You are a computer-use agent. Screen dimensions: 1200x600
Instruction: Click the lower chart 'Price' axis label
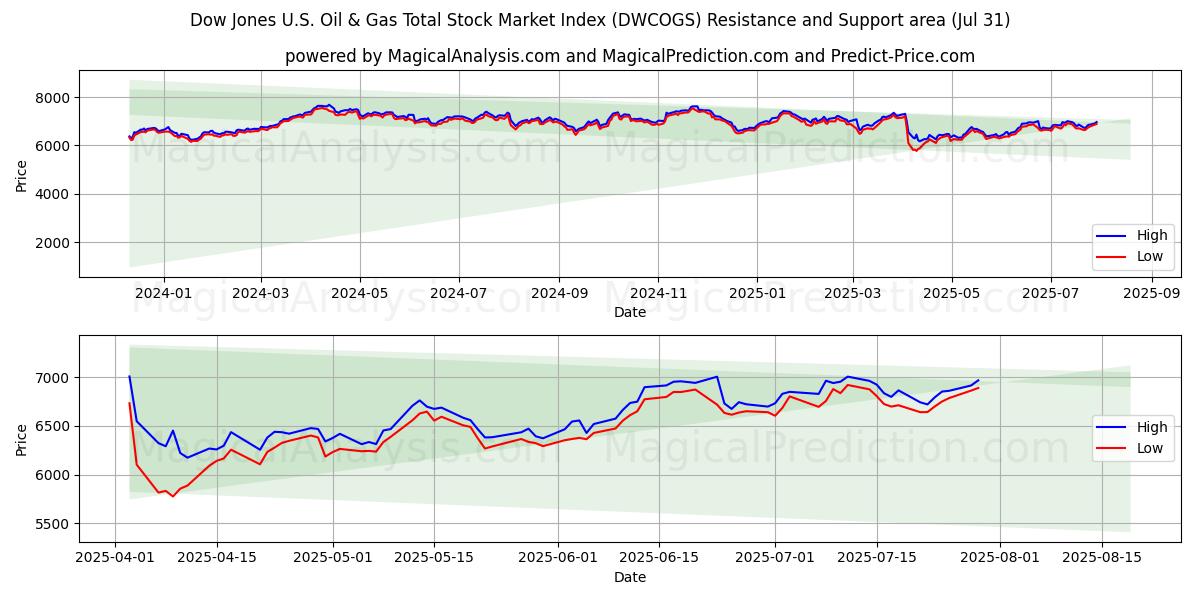tap(22, 439)
